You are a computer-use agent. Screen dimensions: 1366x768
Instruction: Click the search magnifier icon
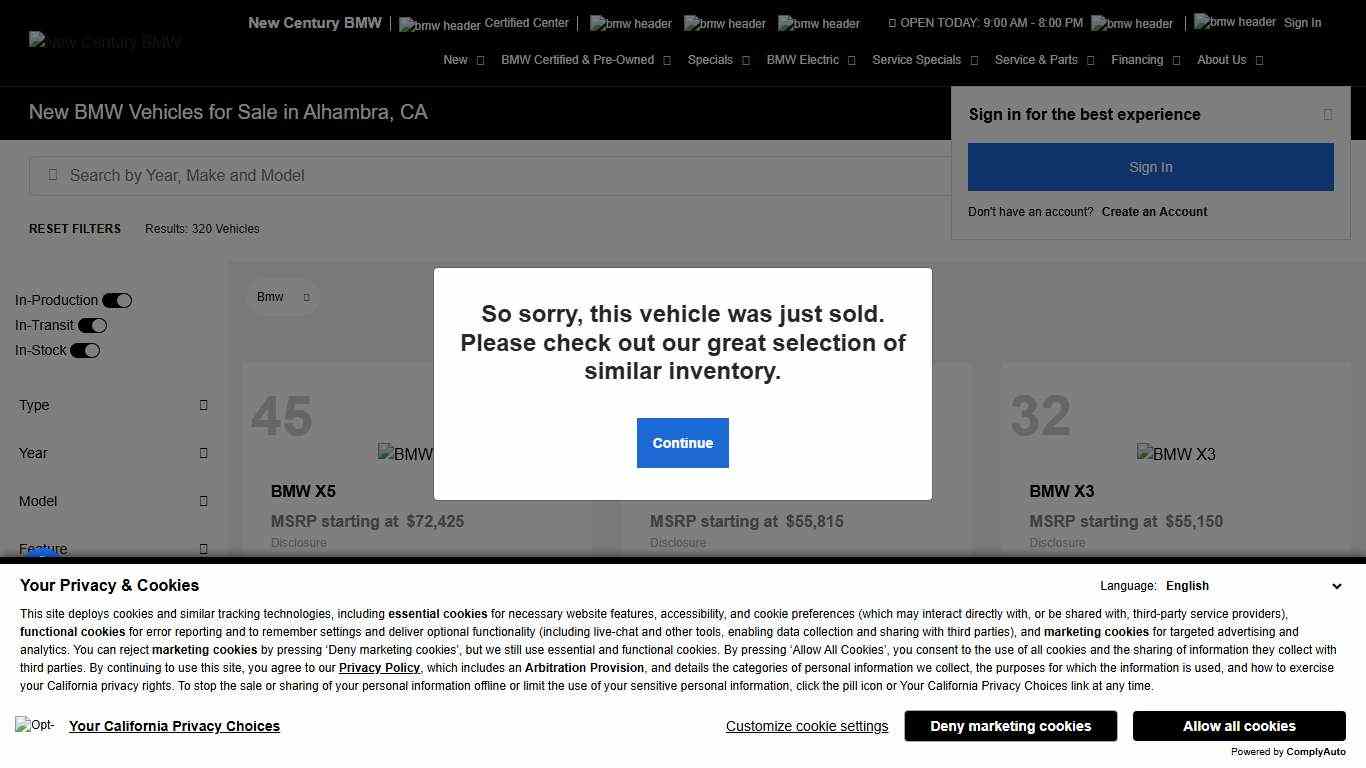[x=53, y=175]
